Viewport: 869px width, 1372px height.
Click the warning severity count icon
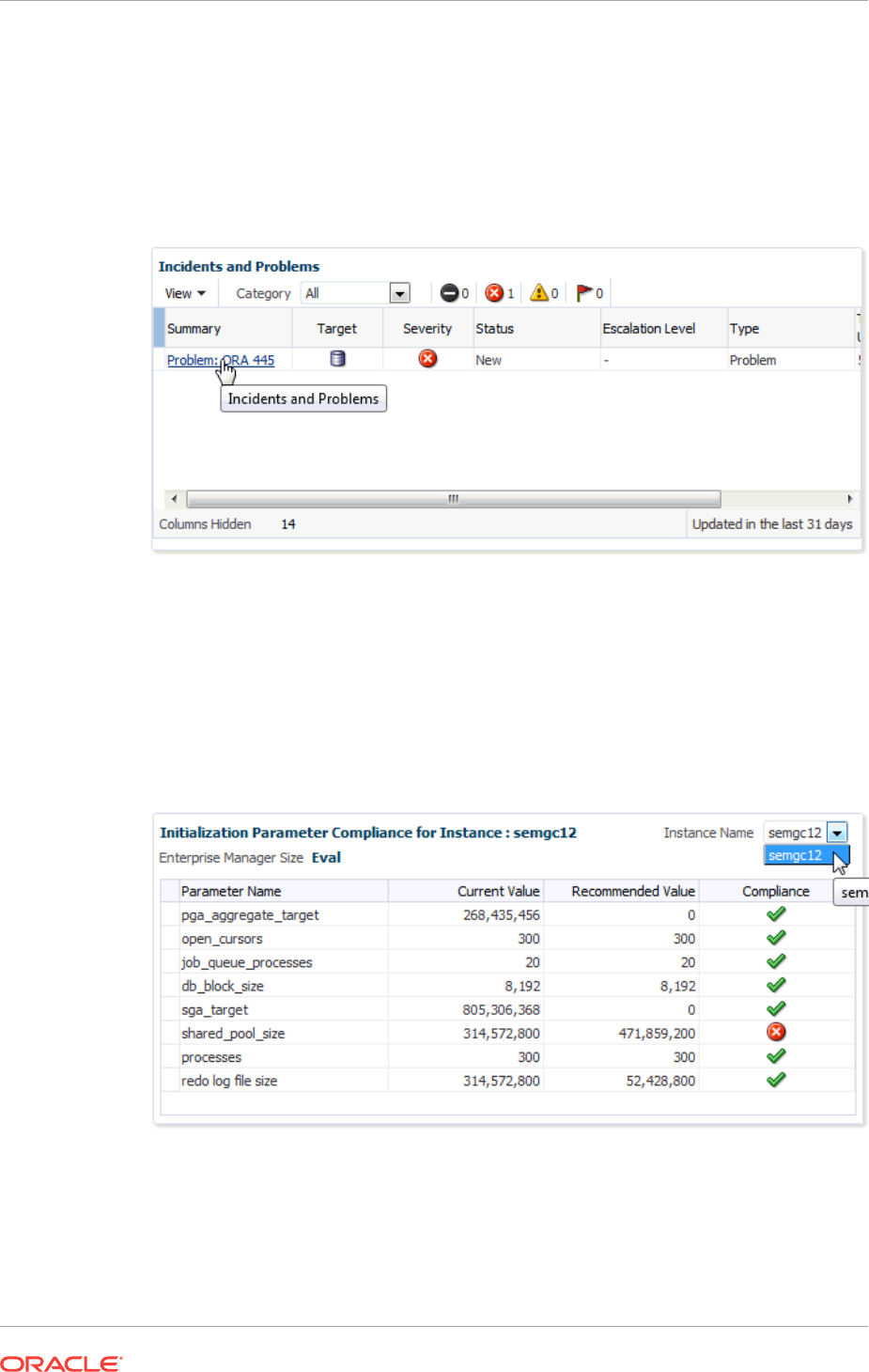coord(538,293)
